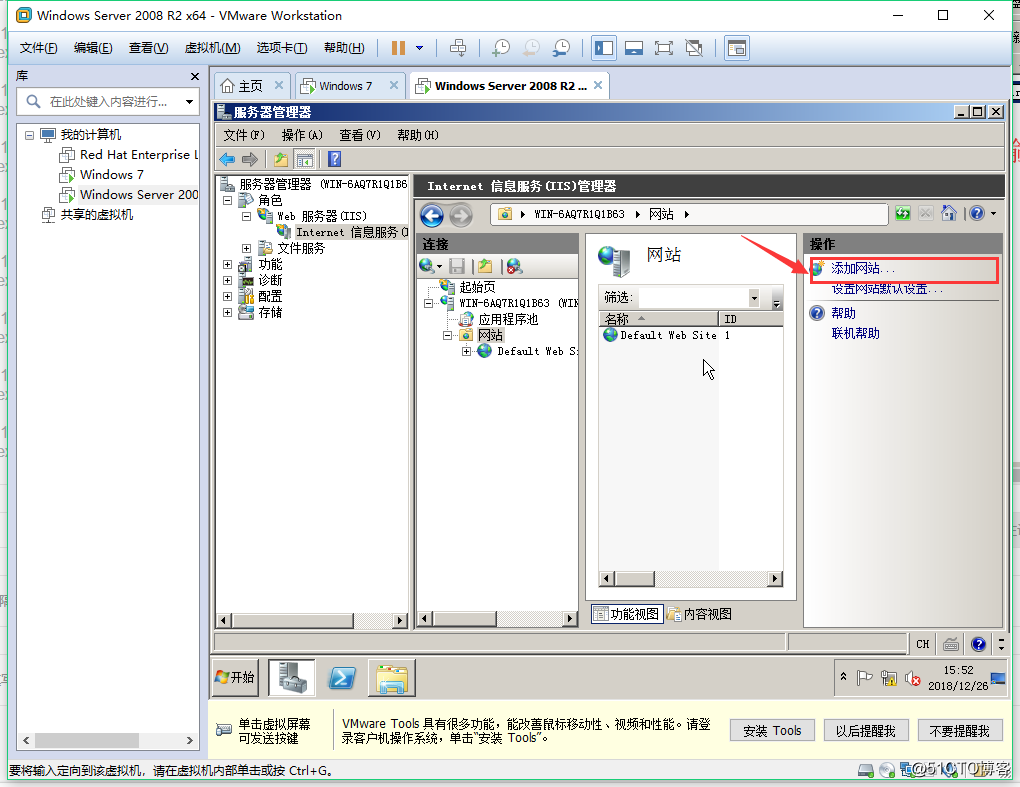This screenshot has height=787, width=1020.
Task: Click the 安装 Tools button
Action: click(772, 731)
